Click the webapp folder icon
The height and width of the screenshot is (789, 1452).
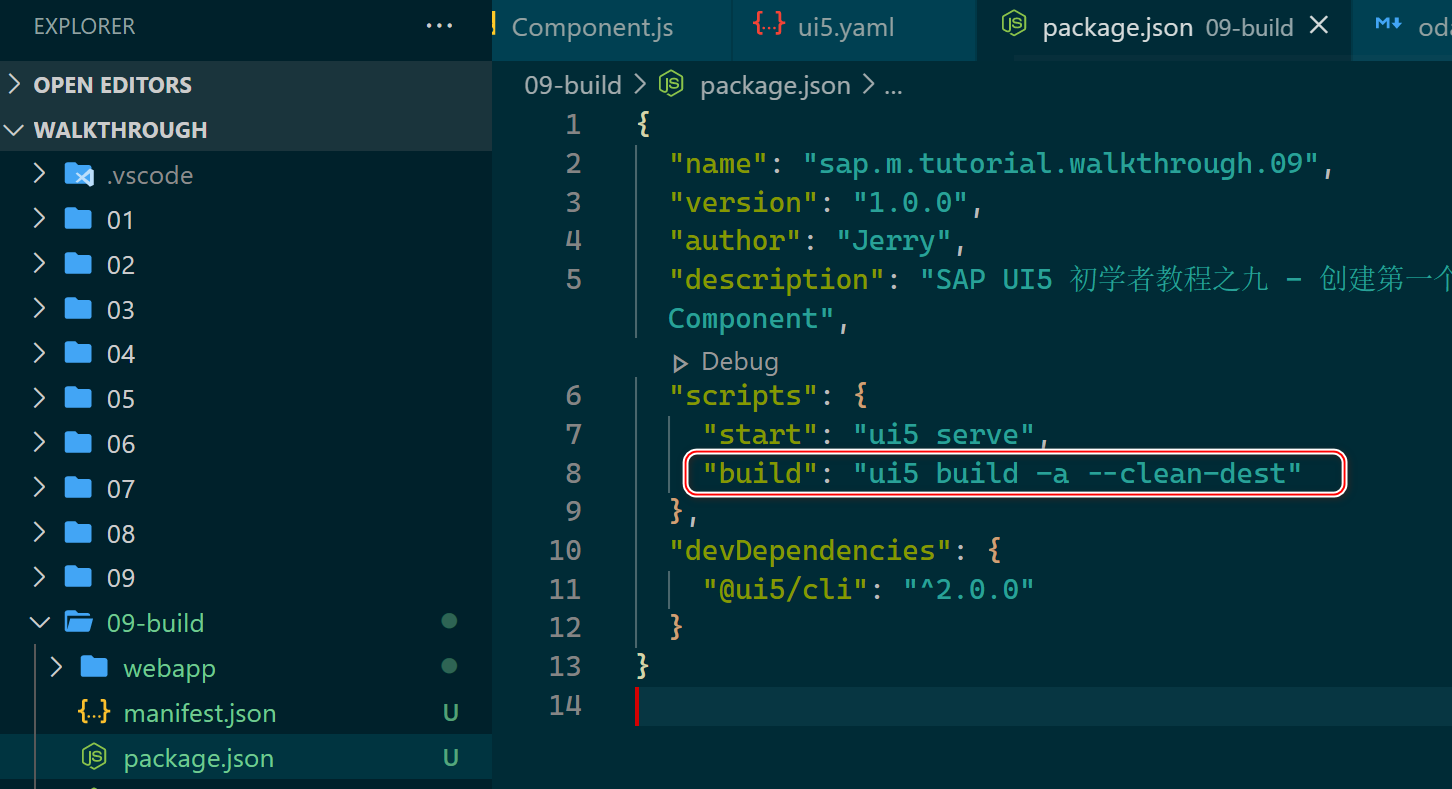pos(95,667)
